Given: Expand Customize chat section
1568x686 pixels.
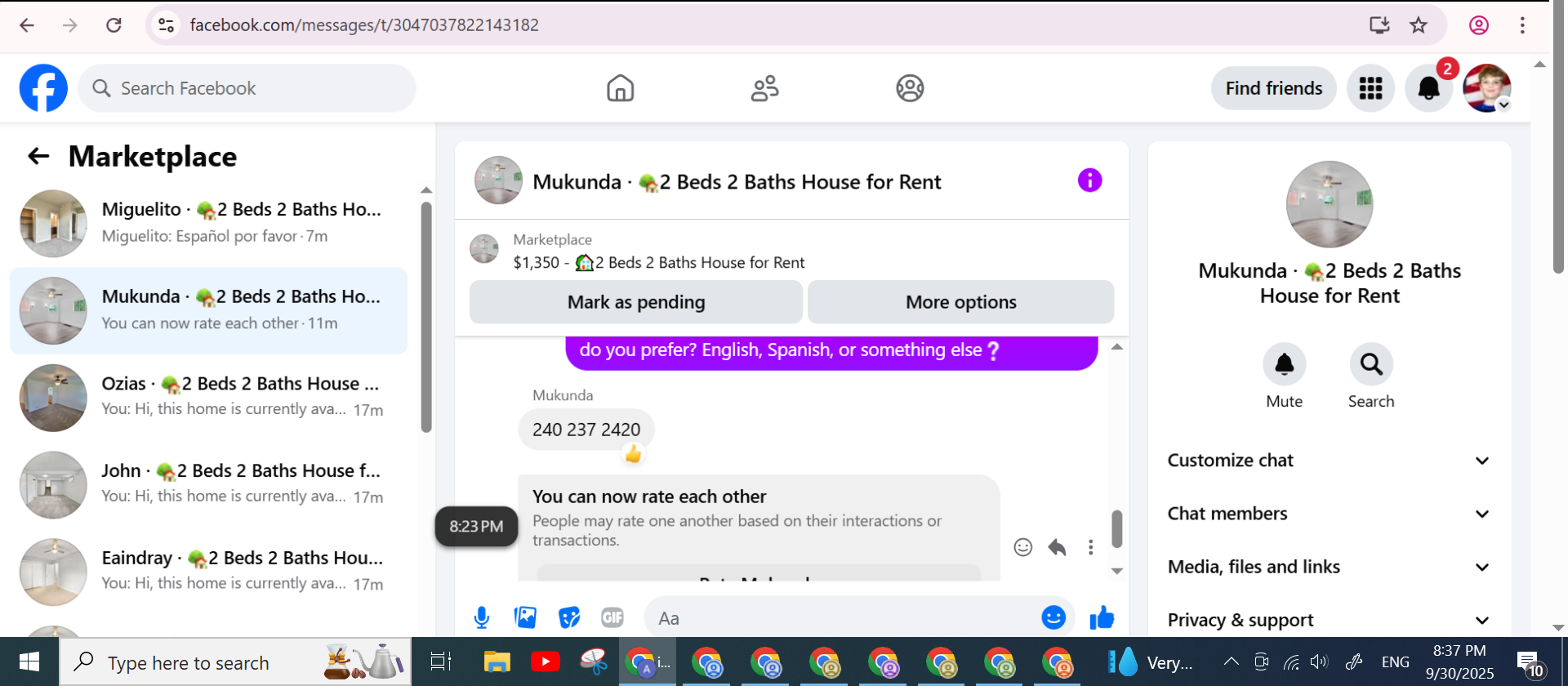Looking at the screenshot, I should (1329, 461).
